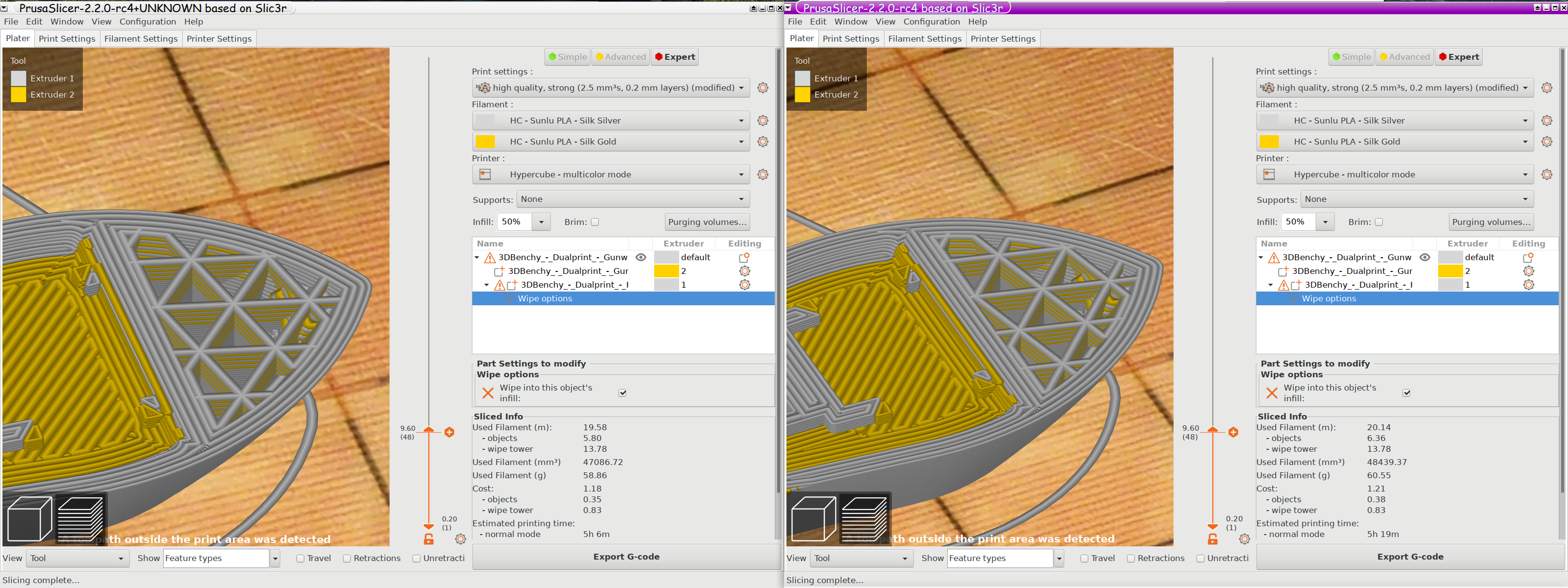Open Purging volumes in right window

tap(1491, 221)
